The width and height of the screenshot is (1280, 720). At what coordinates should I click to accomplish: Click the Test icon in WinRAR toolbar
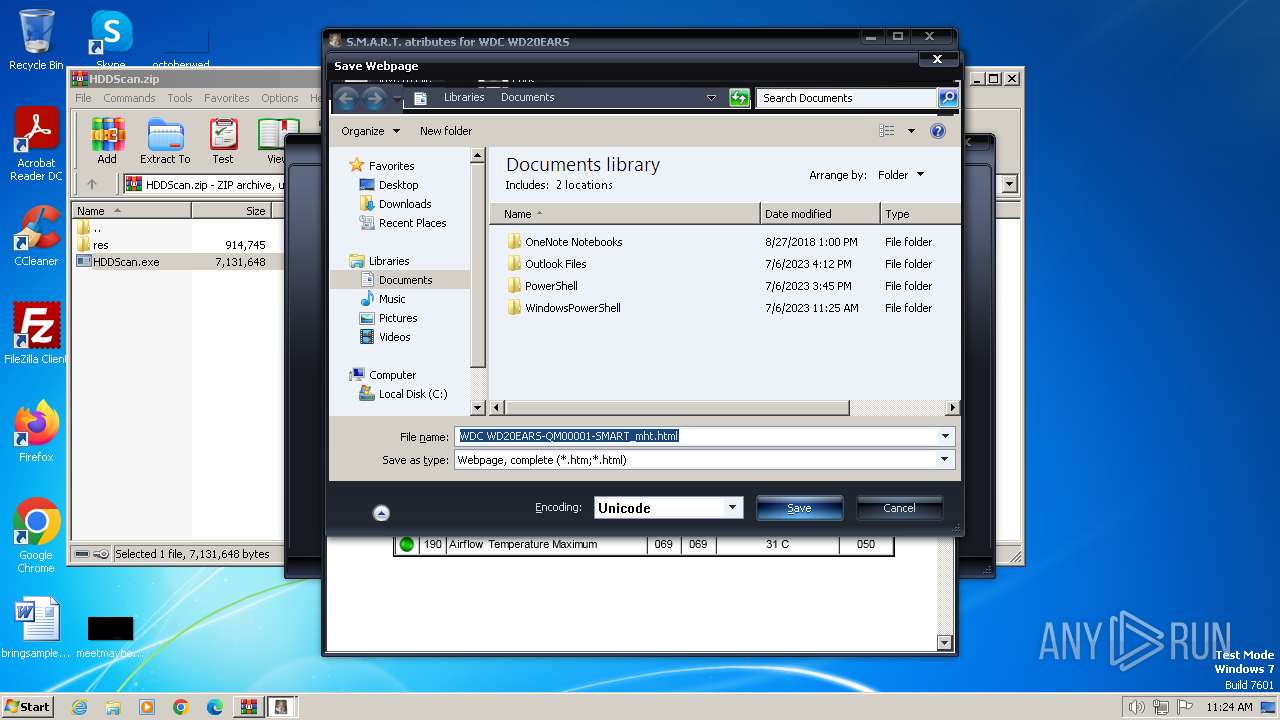coord(223,141)
